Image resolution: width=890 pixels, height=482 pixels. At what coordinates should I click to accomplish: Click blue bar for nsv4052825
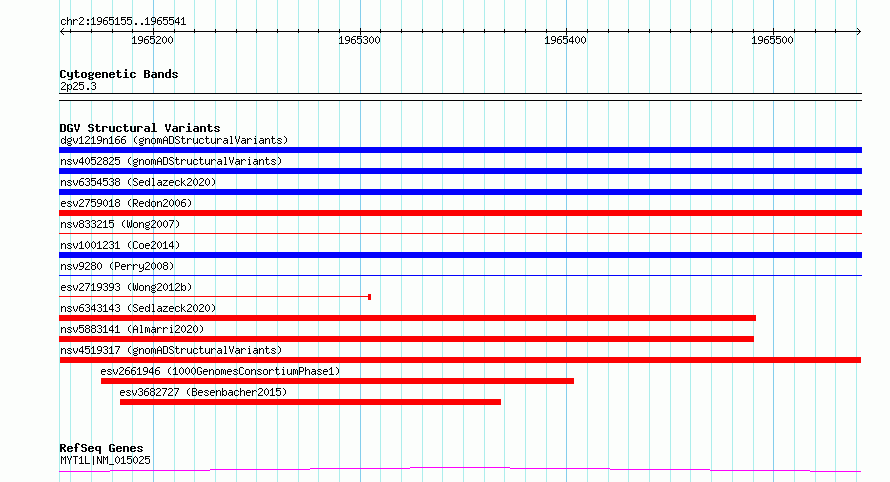460,171
